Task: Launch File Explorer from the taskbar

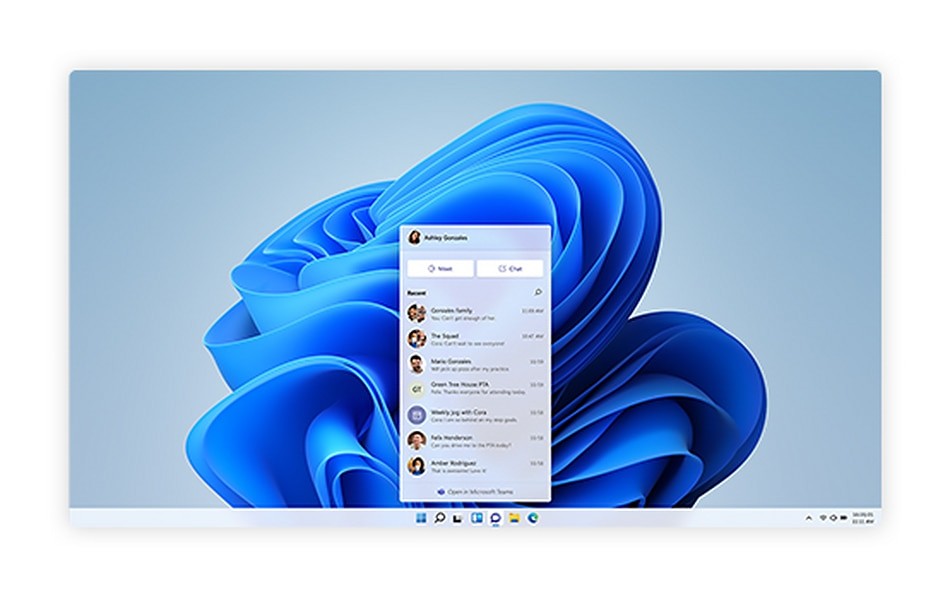Action: click(514, 518)
